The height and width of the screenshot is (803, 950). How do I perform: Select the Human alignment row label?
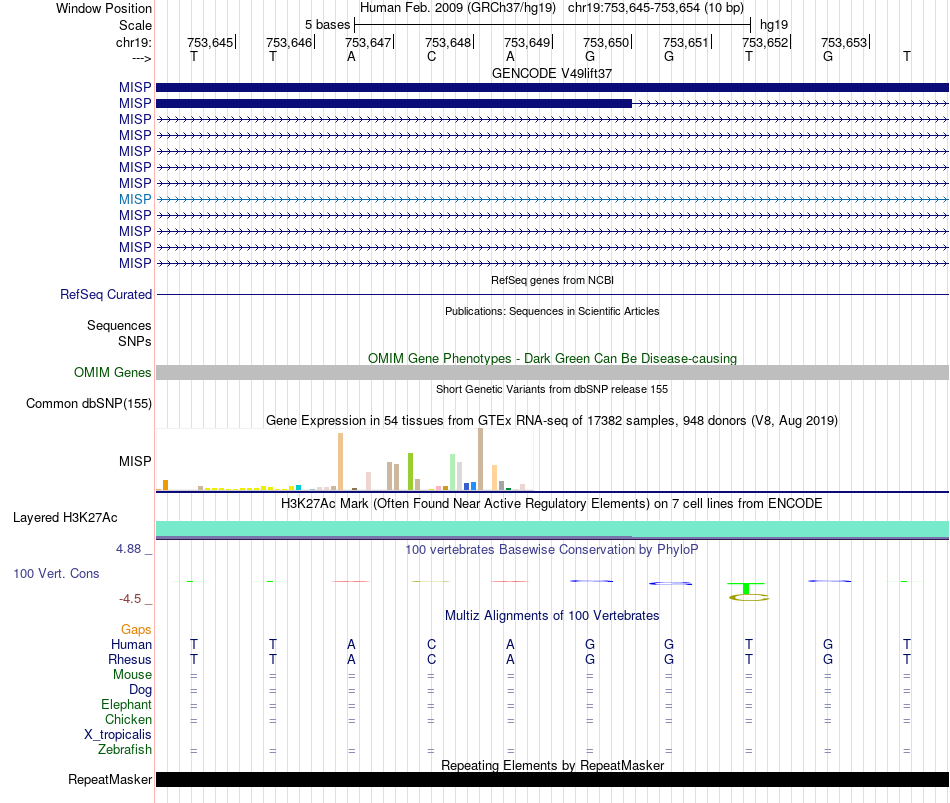point(131,644)
